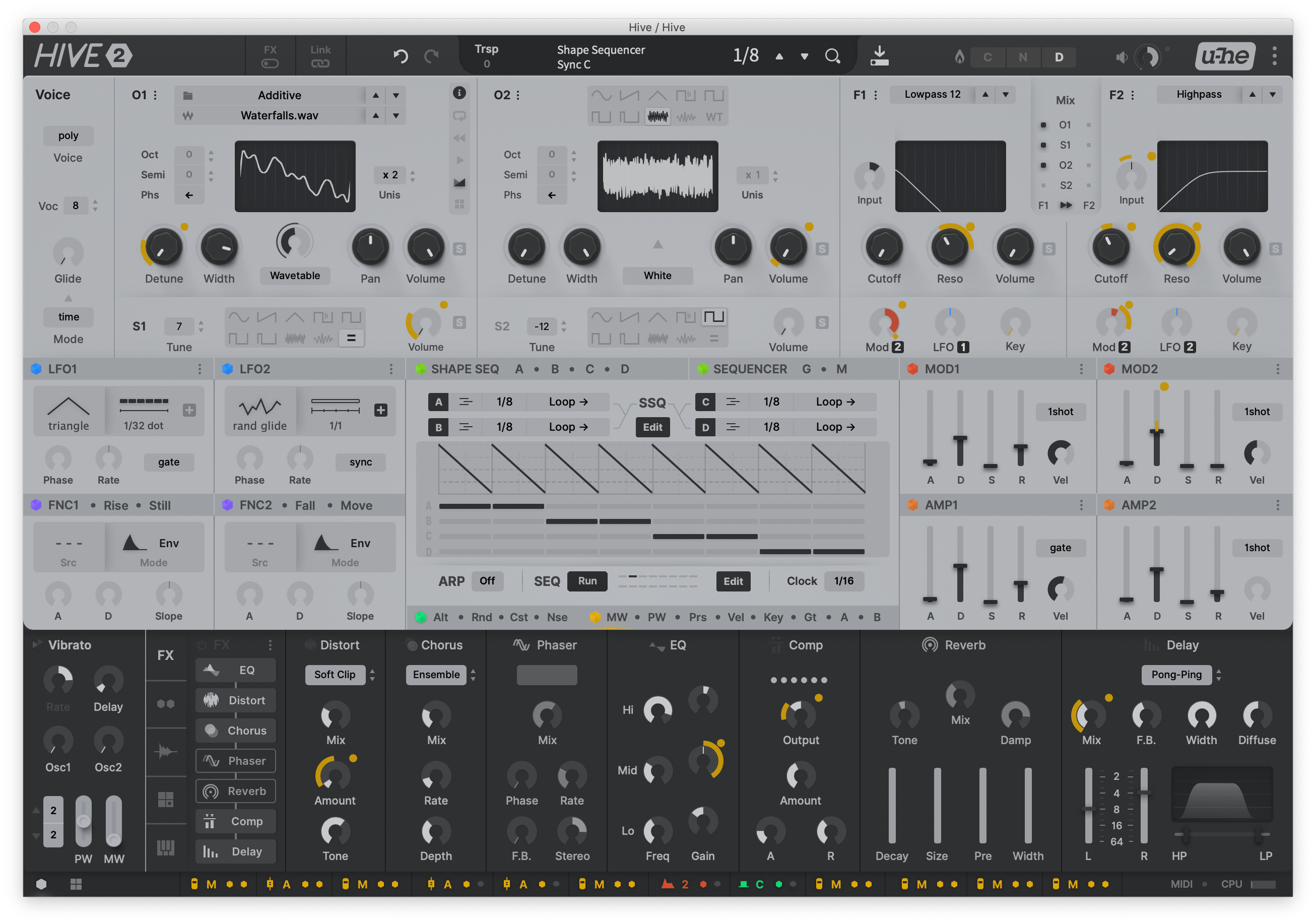Open the Clock 1/16 dropdown

pyautogui.click(x=844, y=581)
